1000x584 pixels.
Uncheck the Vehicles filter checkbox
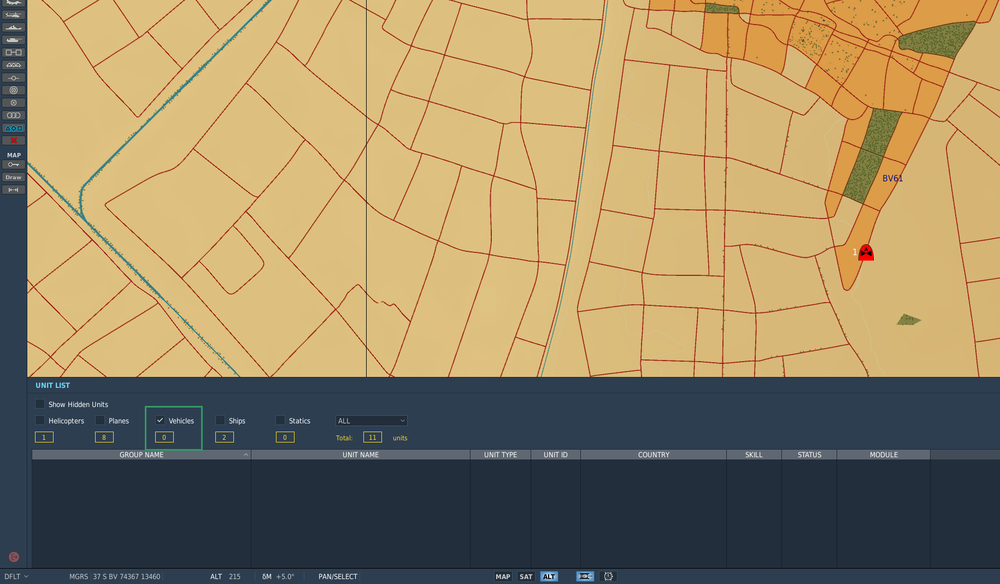click(160, 421)
